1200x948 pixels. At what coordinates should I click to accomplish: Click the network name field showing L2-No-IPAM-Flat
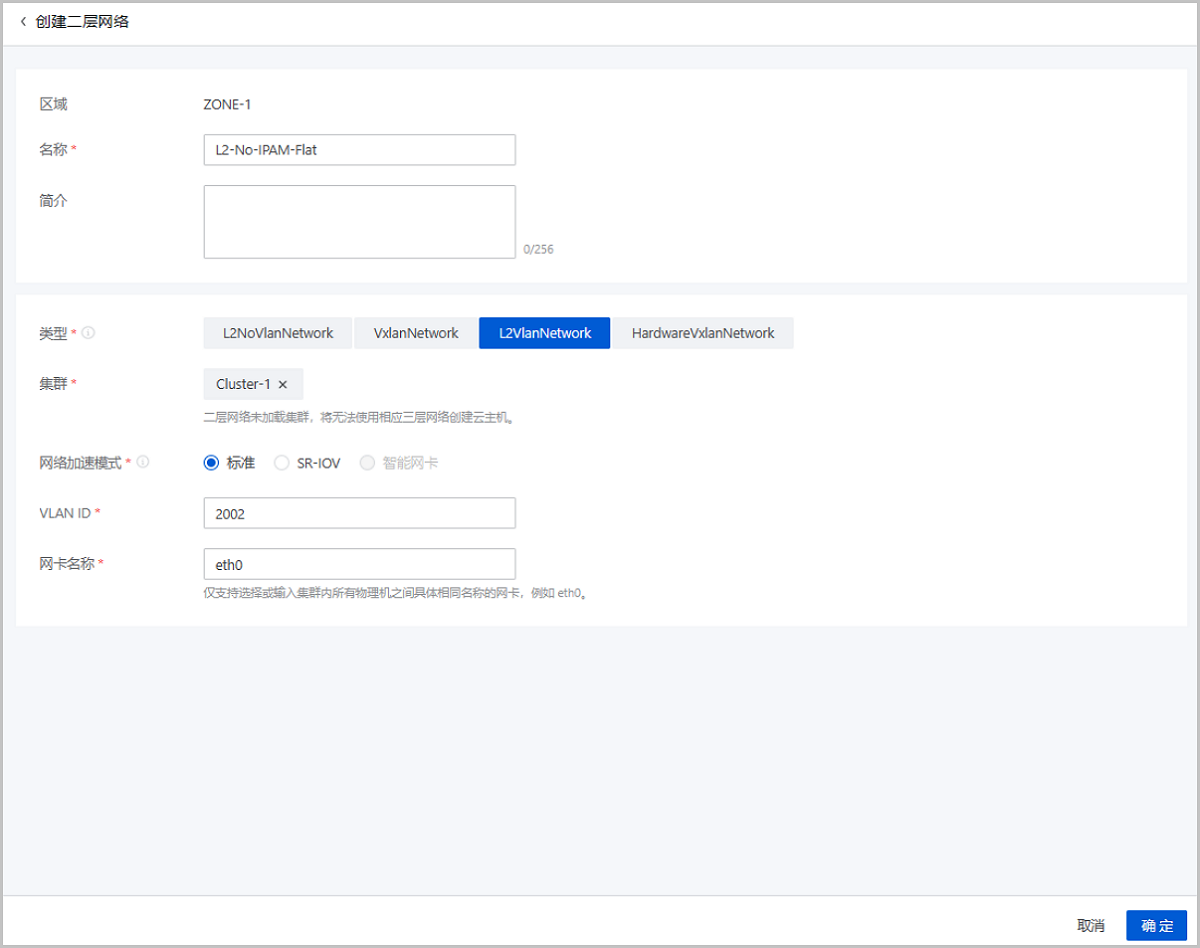[359, 149]
